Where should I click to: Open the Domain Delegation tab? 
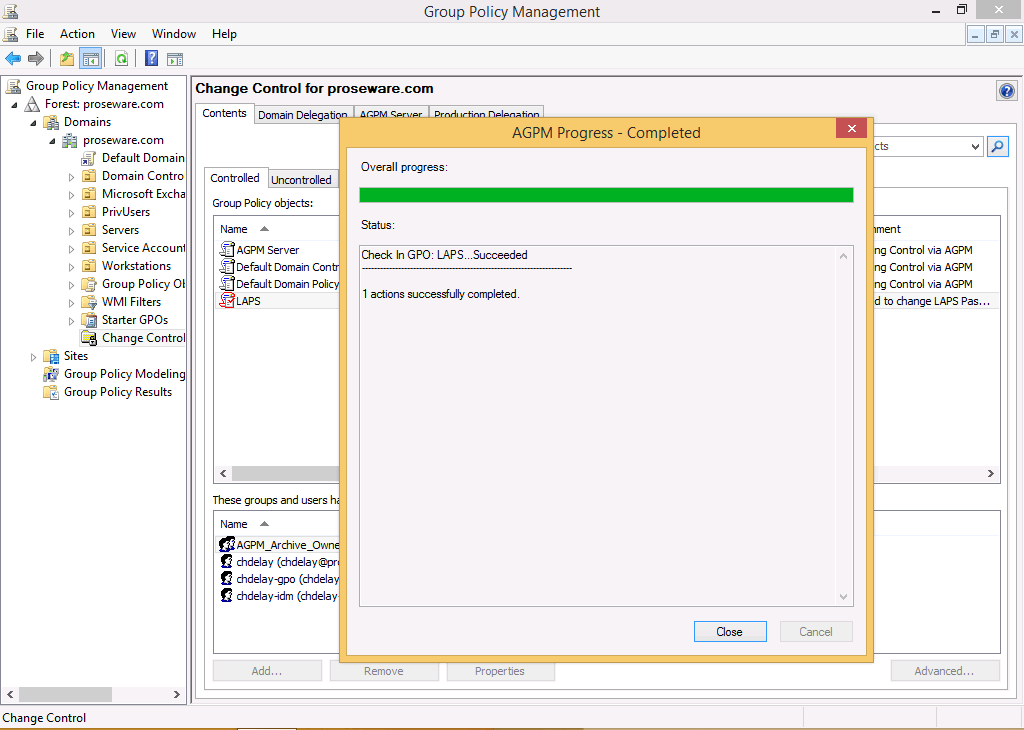[302, 115]
